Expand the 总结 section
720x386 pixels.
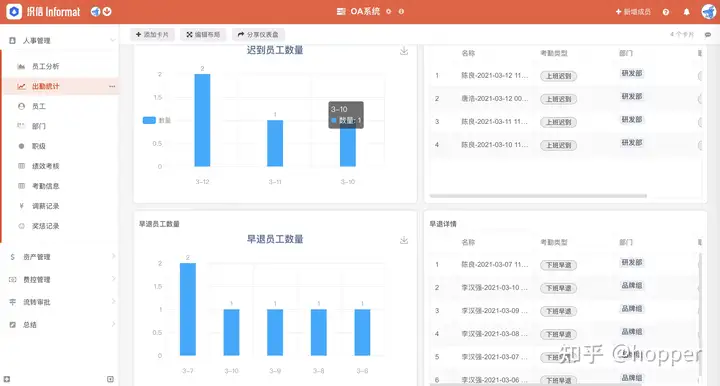(113, 324)
